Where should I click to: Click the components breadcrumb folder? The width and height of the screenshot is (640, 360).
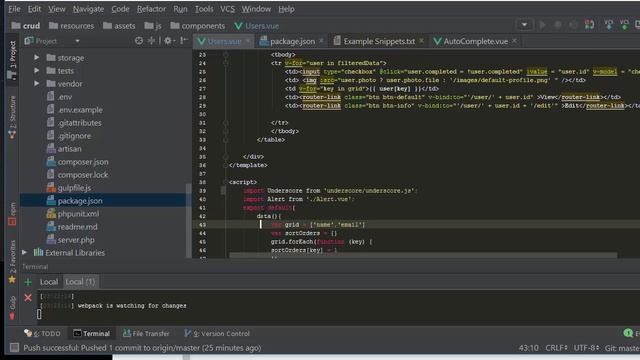pyautogui.click(x=198, y=26)
